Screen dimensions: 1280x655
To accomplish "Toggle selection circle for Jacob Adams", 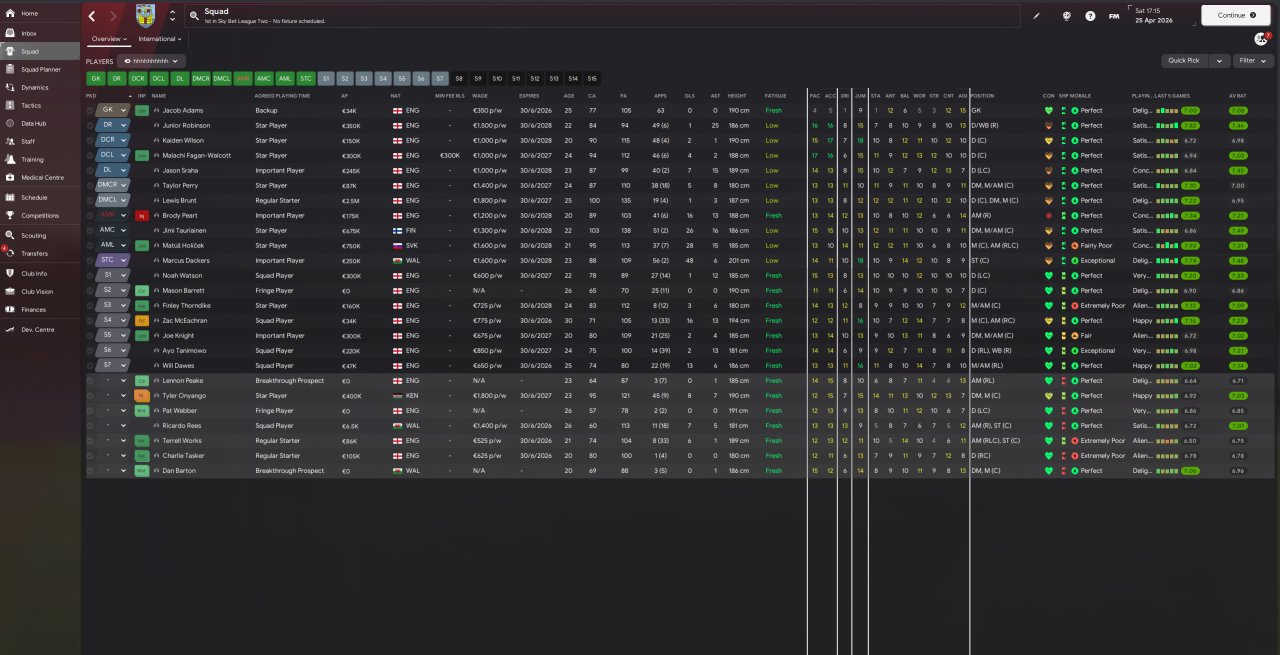I will tap(90, 110).
